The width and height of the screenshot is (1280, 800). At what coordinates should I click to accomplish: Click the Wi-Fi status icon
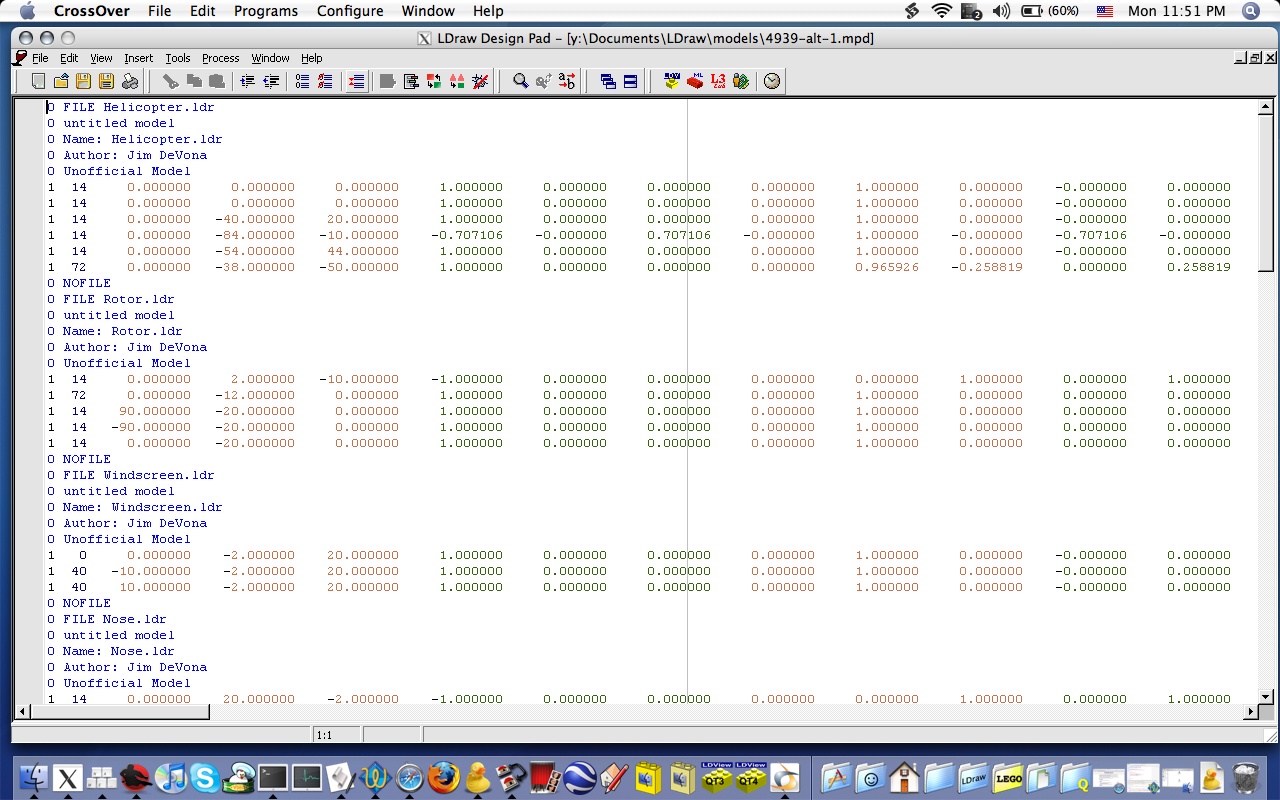(x=942, y=11)
